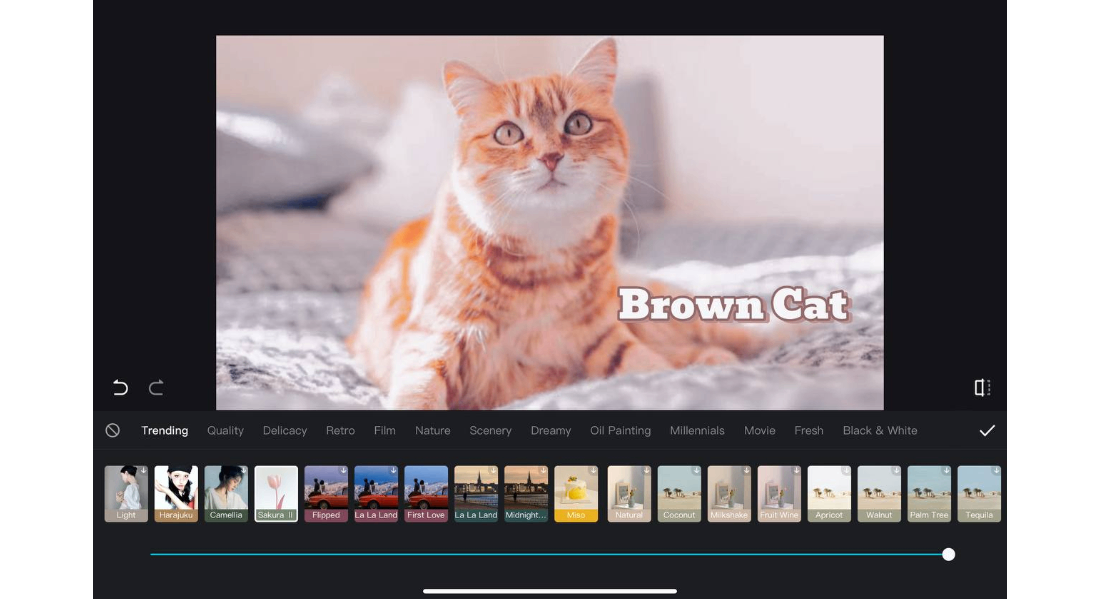Apply the Coconut filter
Image resolution: width=1100 pixels, height=600 pixels.
(679, 493)
